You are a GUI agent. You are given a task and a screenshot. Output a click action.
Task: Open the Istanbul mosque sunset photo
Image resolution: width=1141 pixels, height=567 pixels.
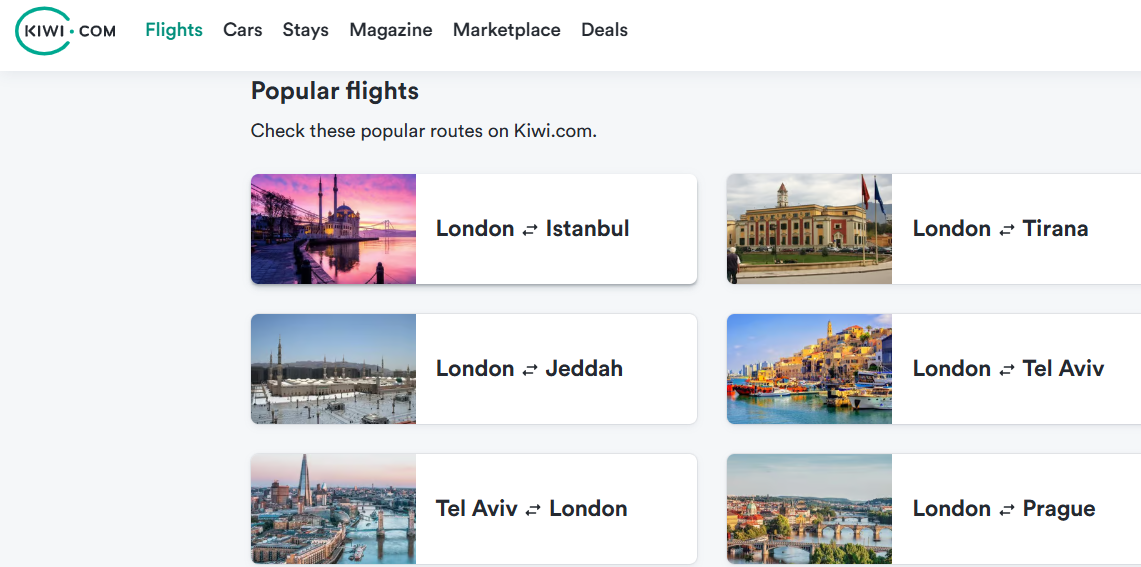click(333, 229)
